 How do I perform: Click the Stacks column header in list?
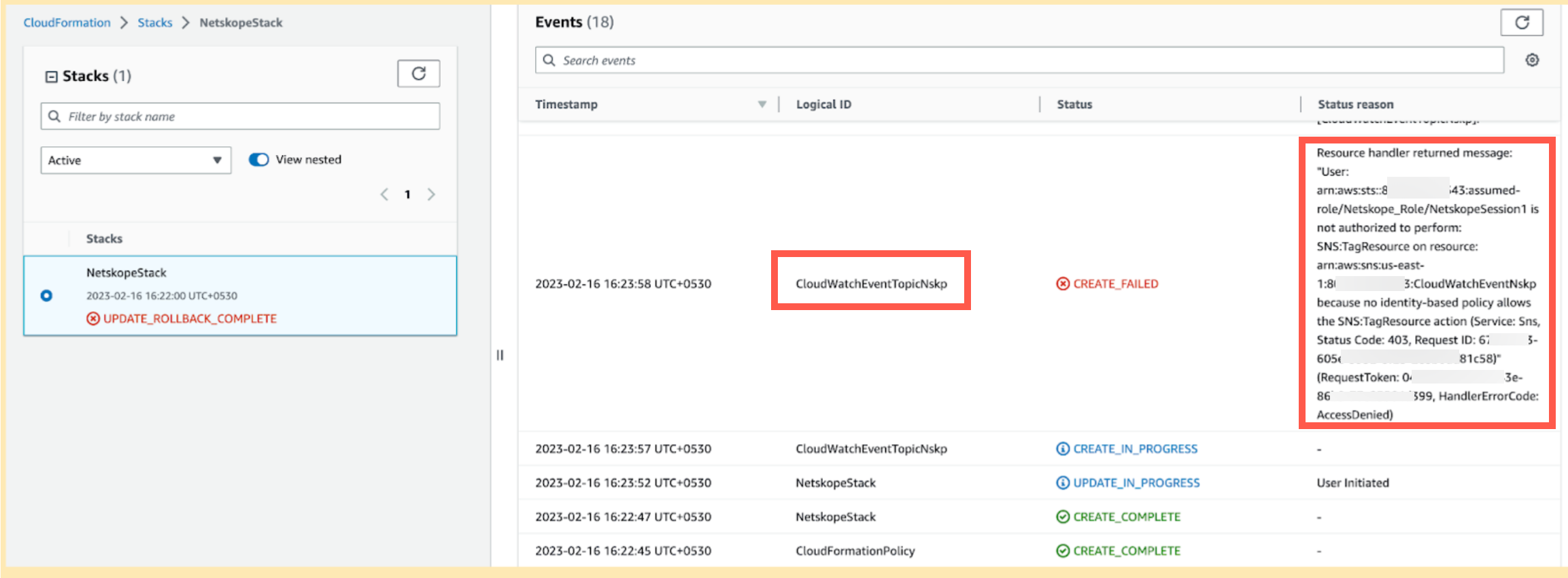point(104,239)
